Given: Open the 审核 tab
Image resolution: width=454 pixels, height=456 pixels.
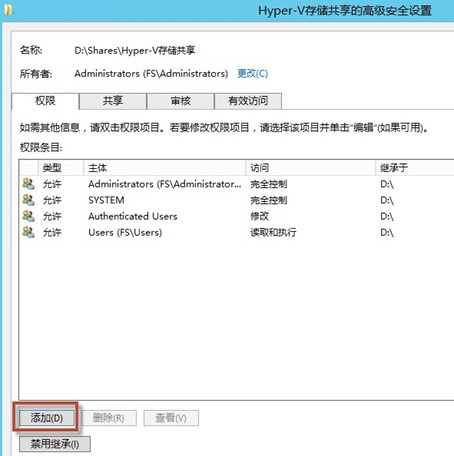Looking at the screenshot, I should click(x=180, y=101).
